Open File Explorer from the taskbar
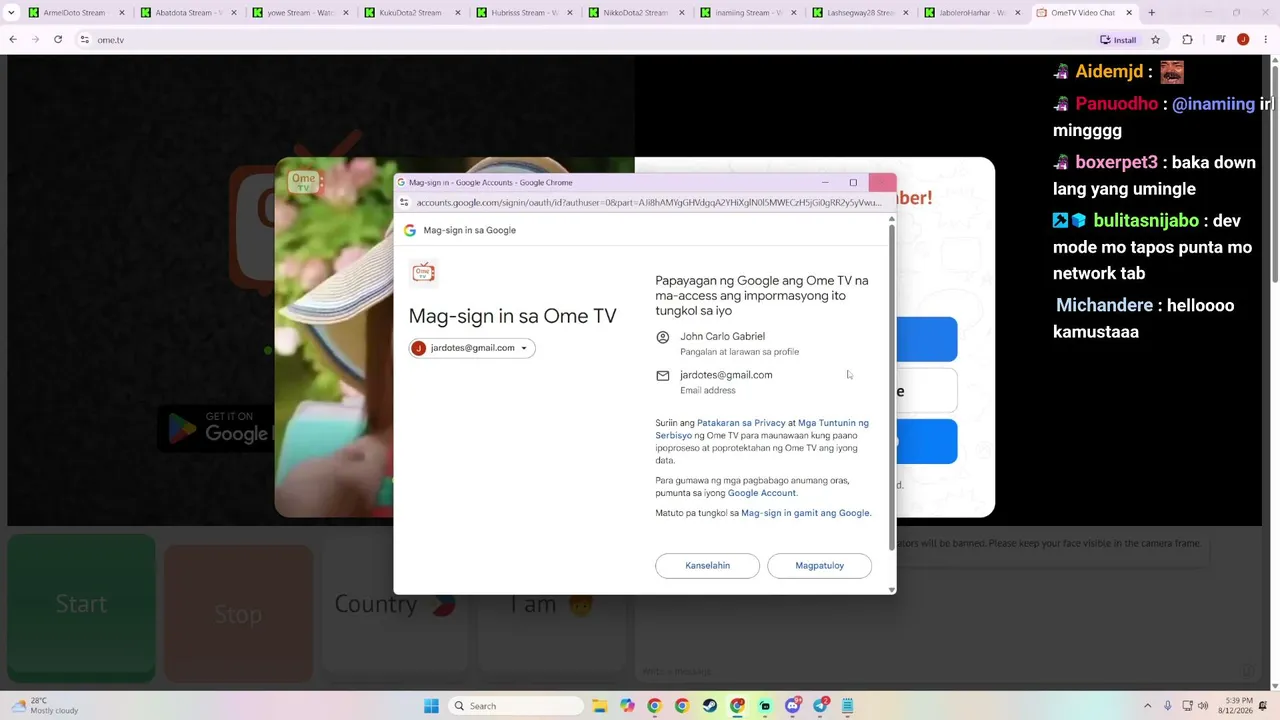 point(600,706)
